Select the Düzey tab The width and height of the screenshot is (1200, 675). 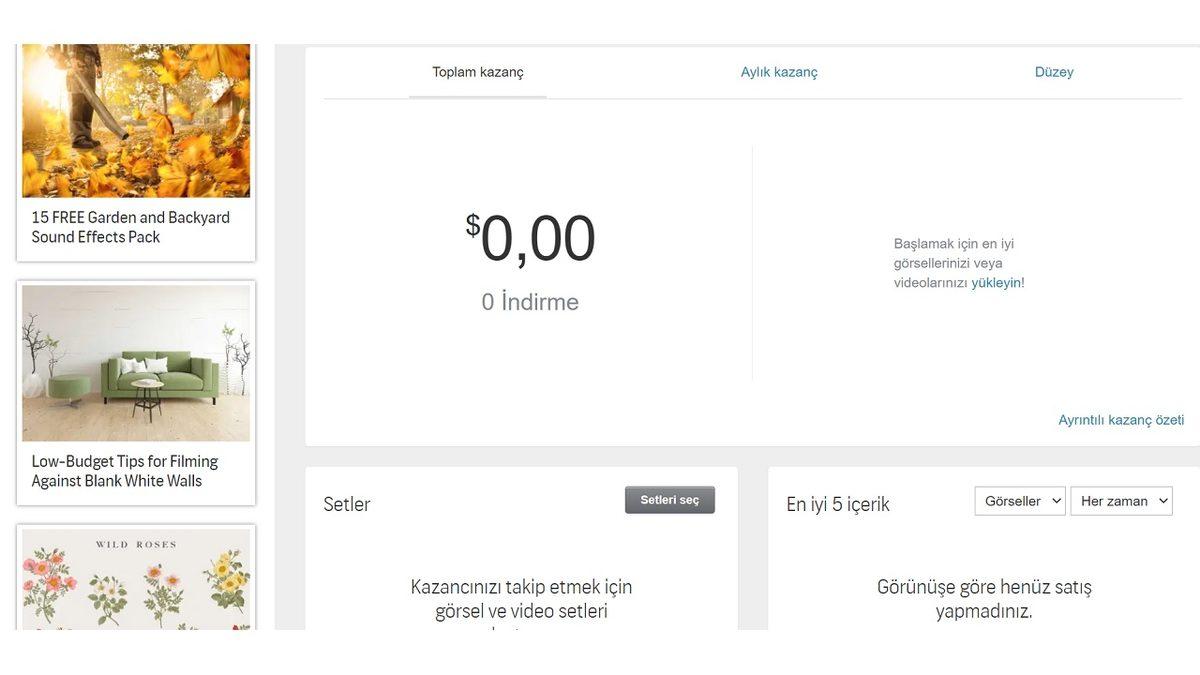click(x=1053, y=72)
